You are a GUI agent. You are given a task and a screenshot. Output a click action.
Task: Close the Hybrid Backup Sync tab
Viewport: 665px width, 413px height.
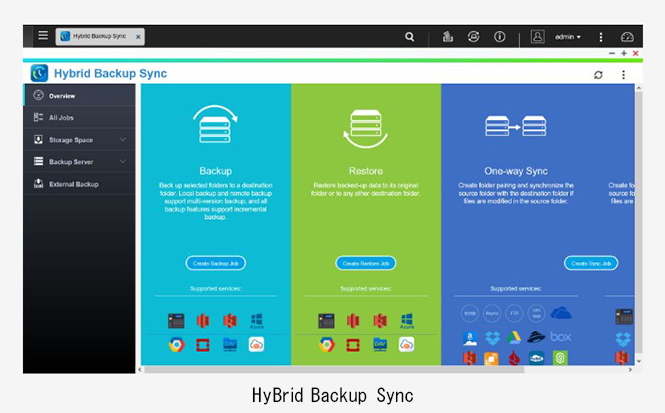(138, 37)
